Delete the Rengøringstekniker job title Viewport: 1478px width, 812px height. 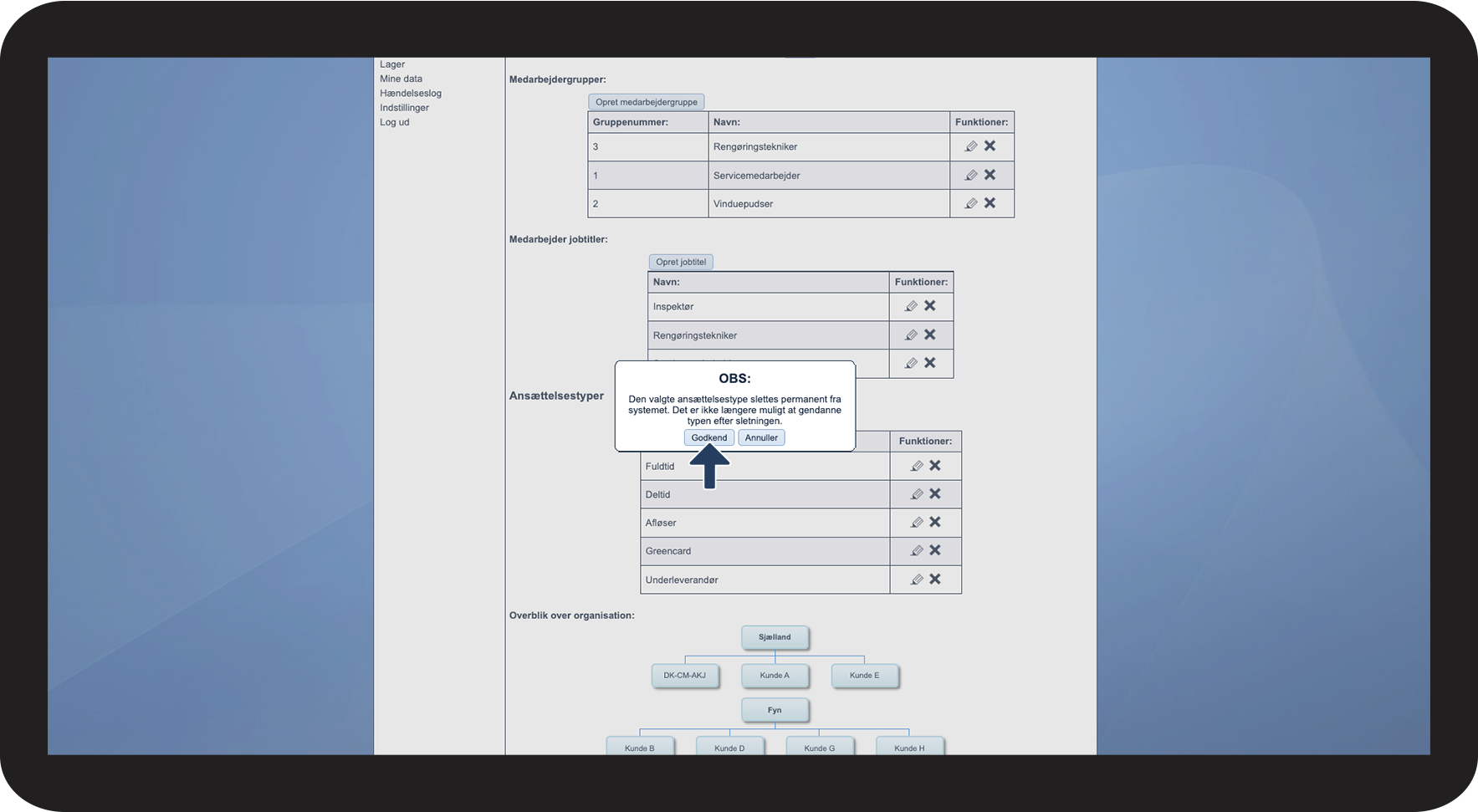[930, 335]
